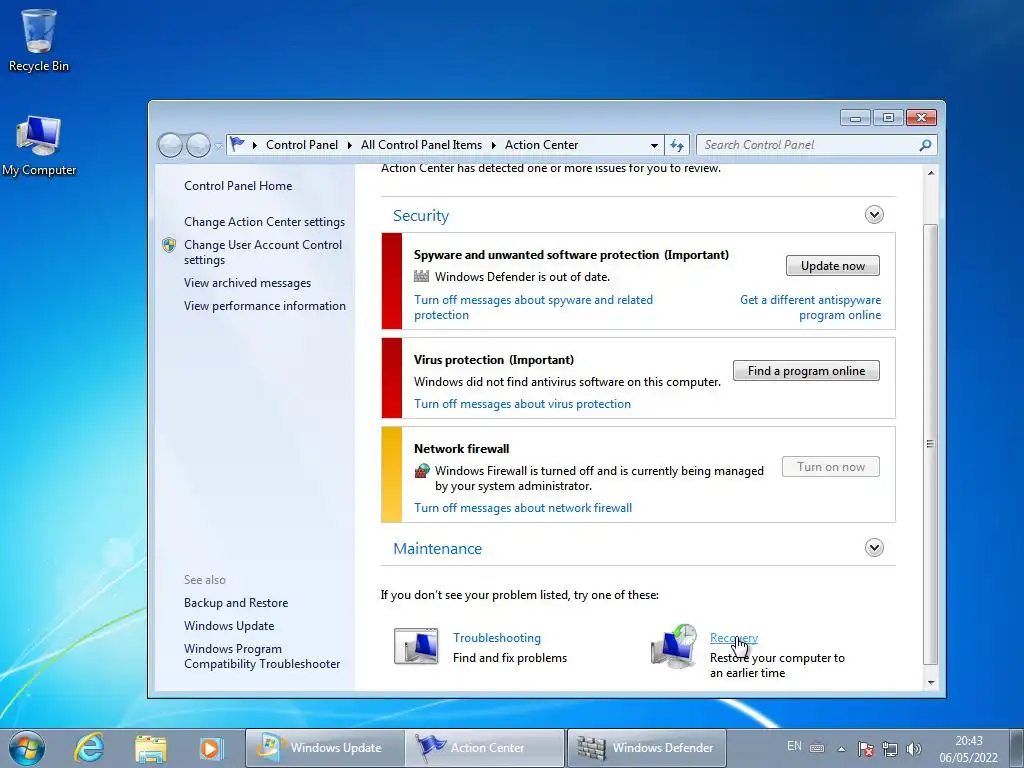Click the scrollbar down arrow
Screen dimensions: 1024x768
click(x=931, y=683)
